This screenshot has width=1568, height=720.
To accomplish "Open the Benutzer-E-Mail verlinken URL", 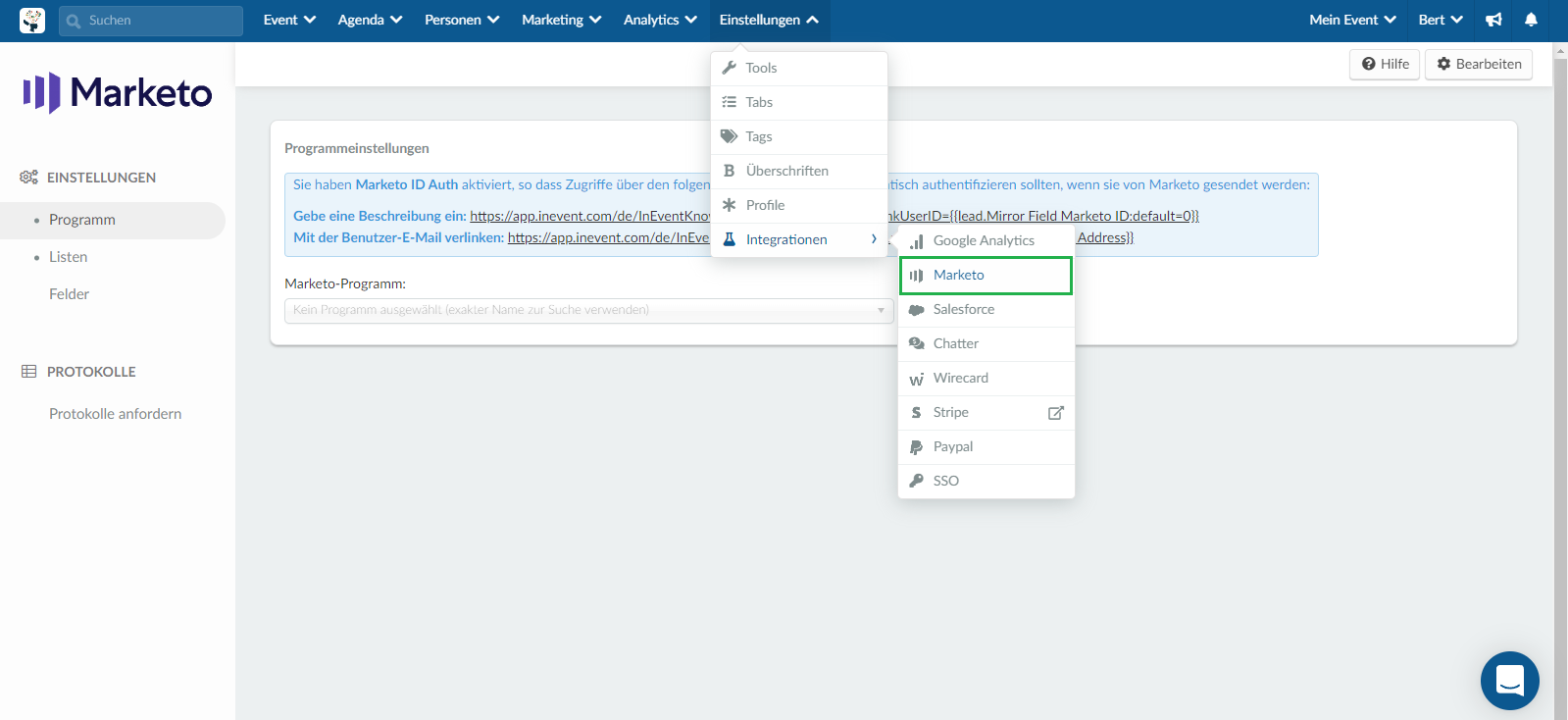I will pyautogui.click(x=608, y=237).
